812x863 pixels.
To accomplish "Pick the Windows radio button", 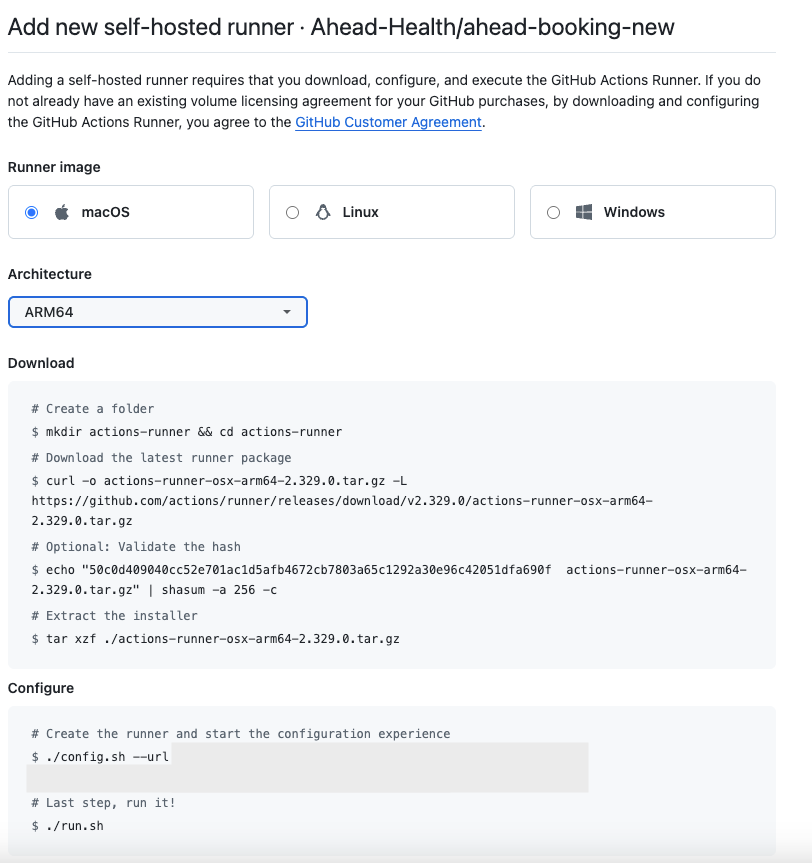I will (553, 212).
